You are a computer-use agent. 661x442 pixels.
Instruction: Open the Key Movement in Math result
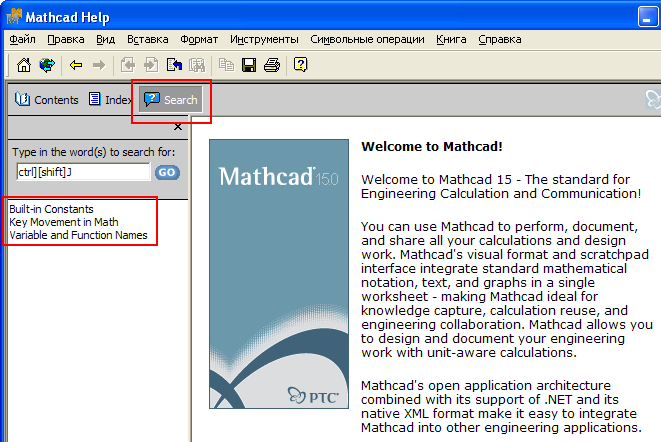point(64,222)
